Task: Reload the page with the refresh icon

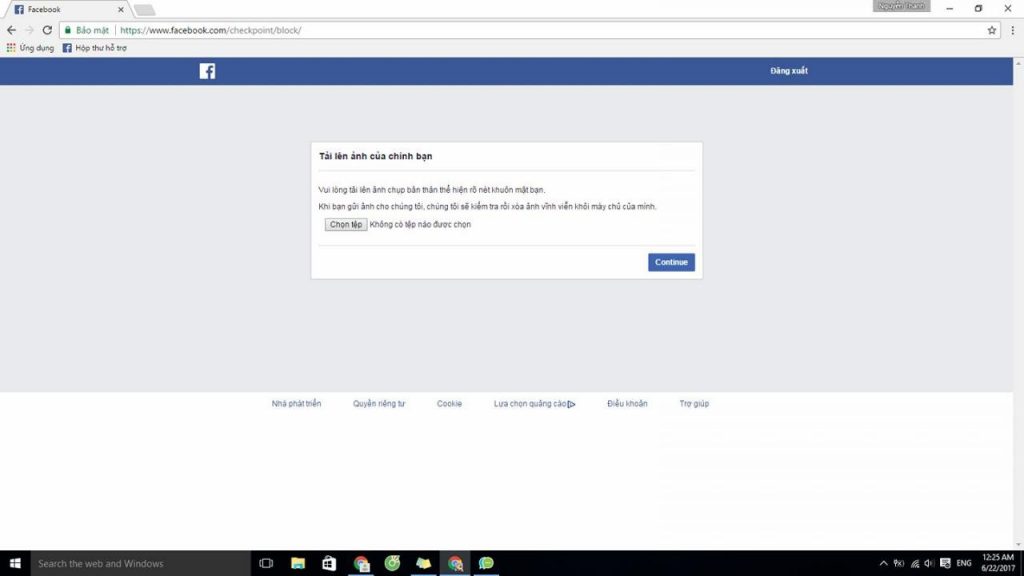Action: 47,30
